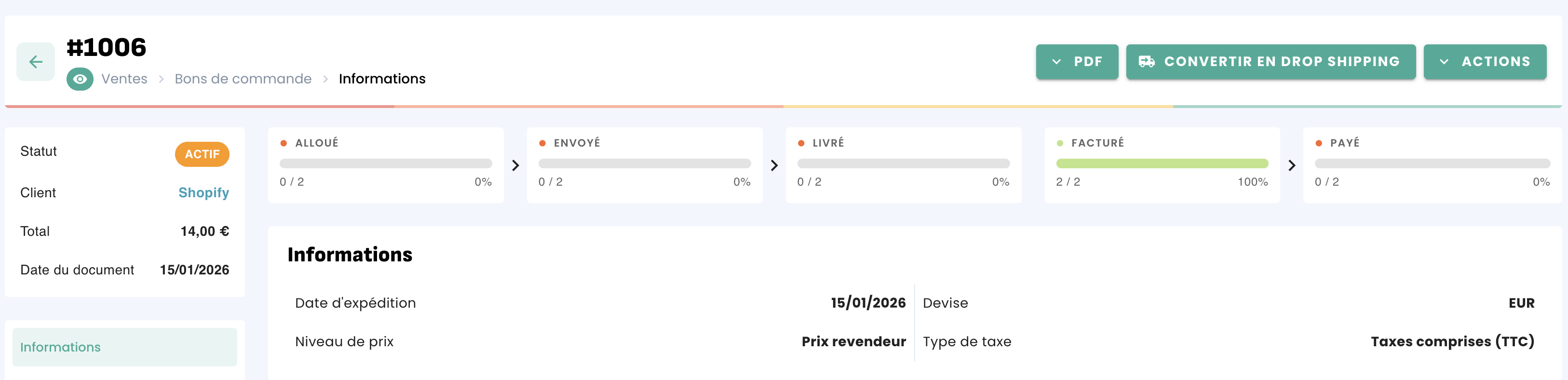1568x380 pixels.
Task: Click the chevron after Alloué card
Action: pos(515,165)
